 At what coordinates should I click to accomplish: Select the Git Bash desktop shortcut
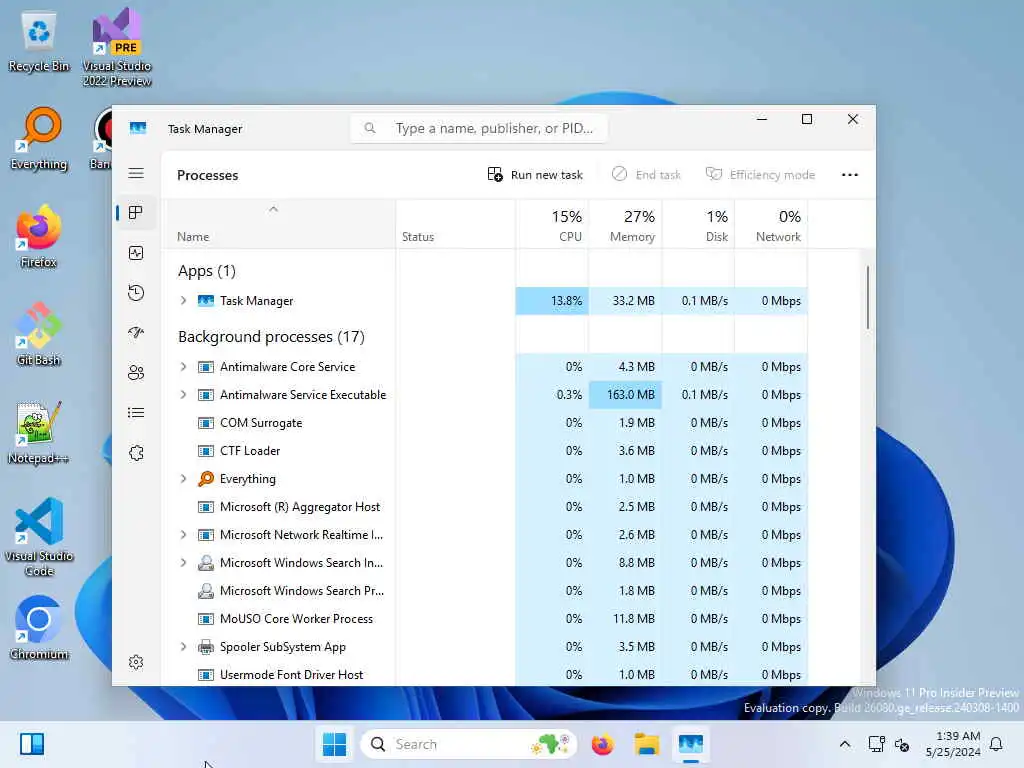coord(39,334)
